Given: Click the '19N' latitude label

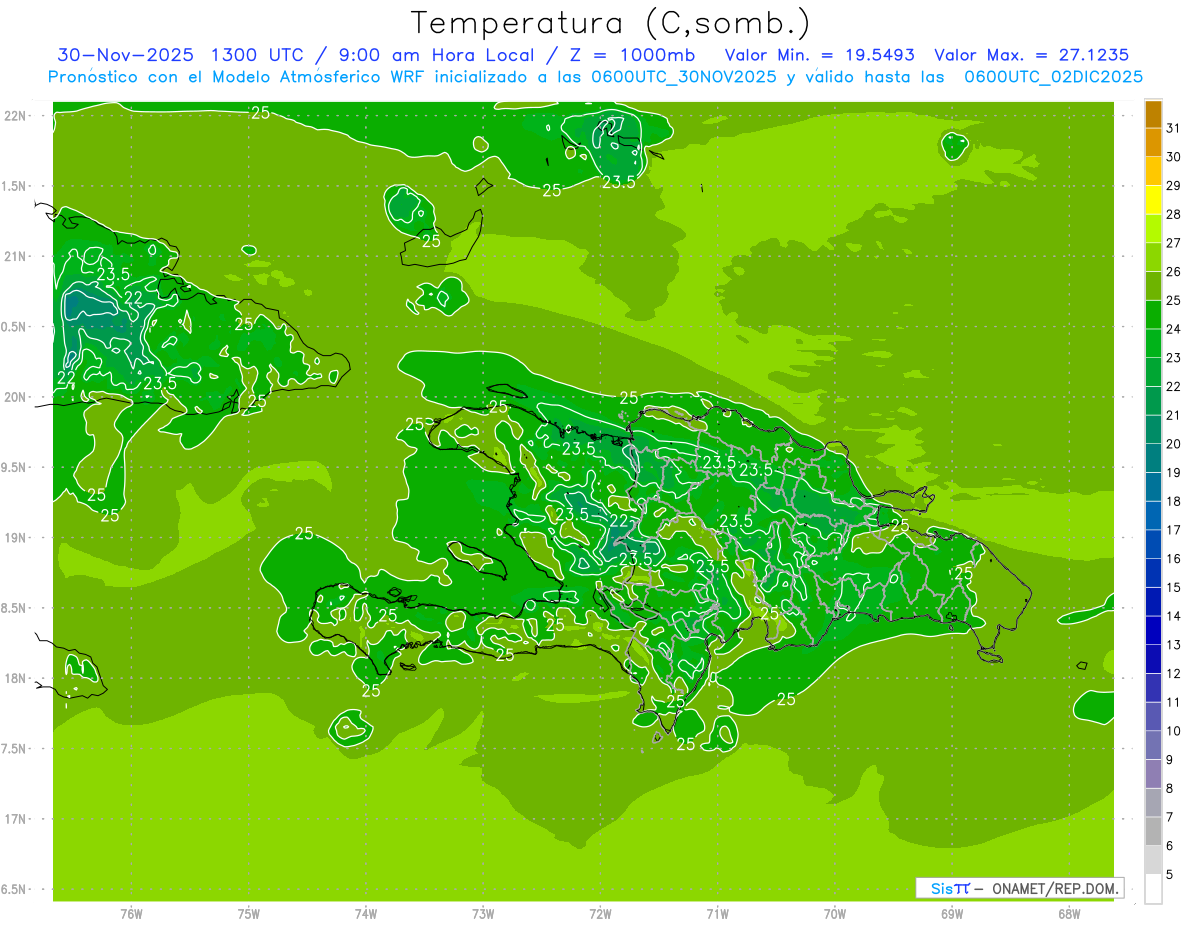Looking at the screenshot, I should coord(16,538).
